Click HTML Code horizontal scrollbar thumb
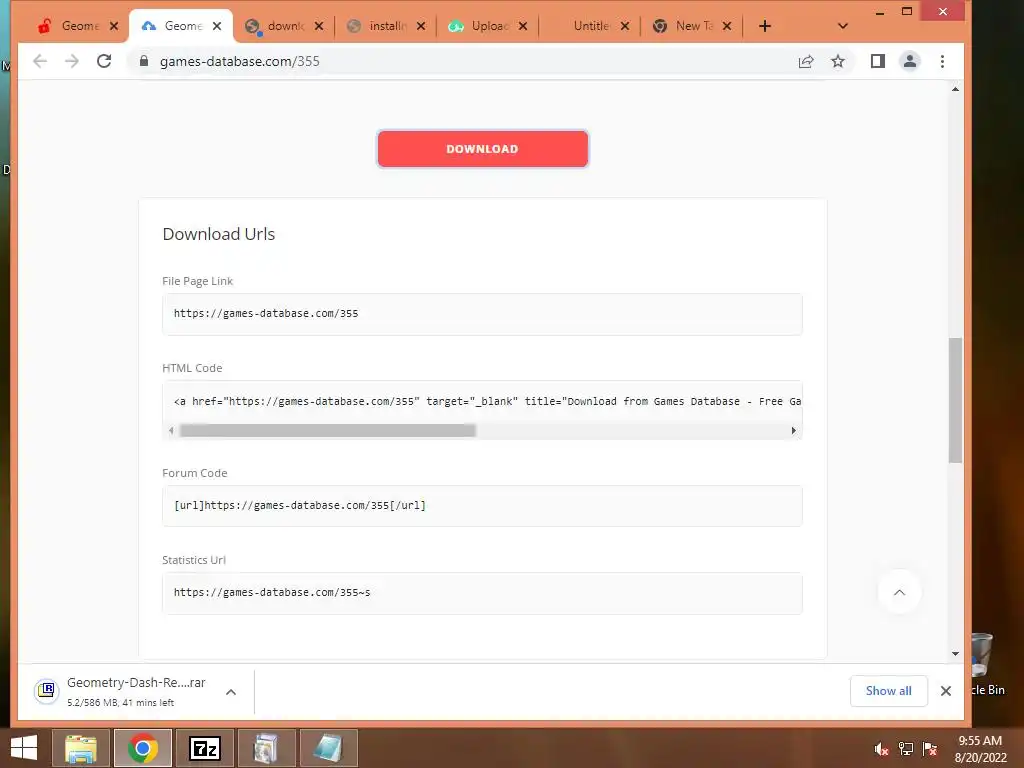Screen dimensions: 1024x768 [x=327, y=430]
